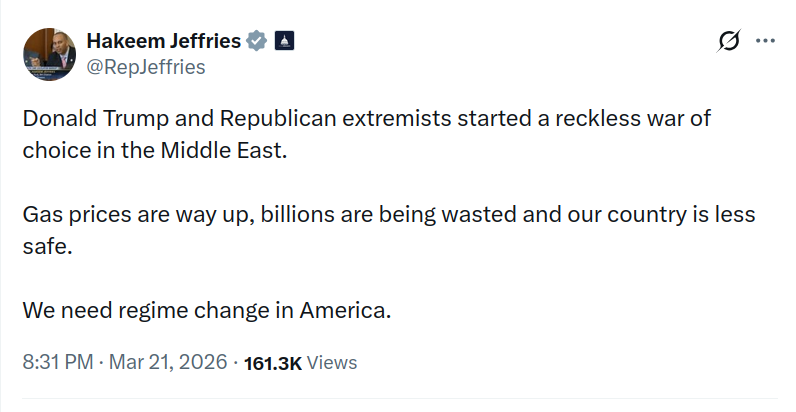Click the Capitol government account badge
Image resolution: width=796 pixels, height=412 pixels.
(x=283, y=41)
